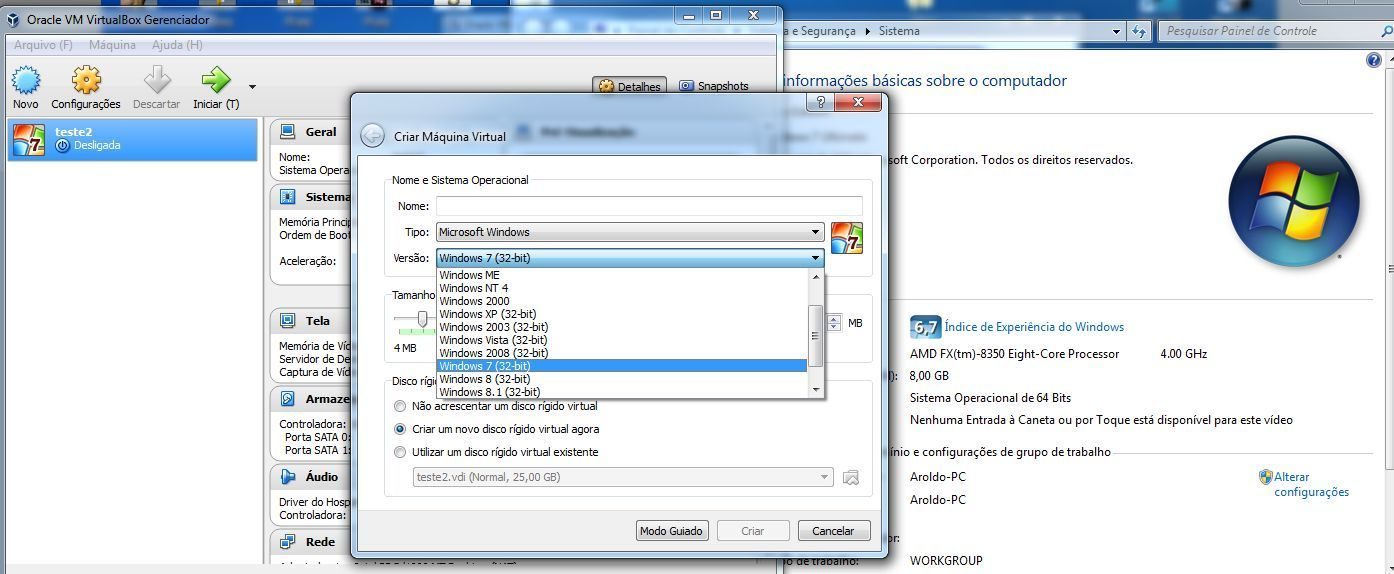This screenshot has width=1394, height=574.
Task: Select Não acrescentar um disco rígido virtual
Action: (x=496, y=406)
